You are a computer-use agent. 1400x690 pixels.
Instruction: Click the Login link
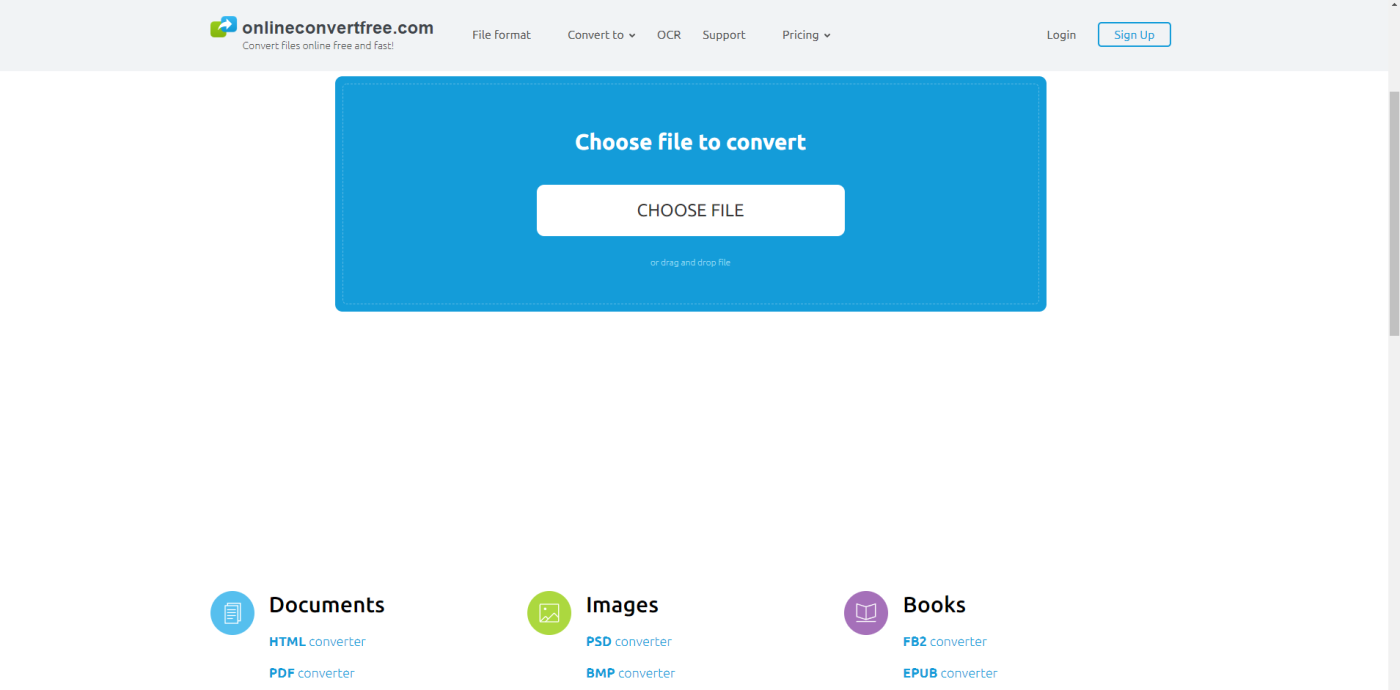pos(1061,35)
